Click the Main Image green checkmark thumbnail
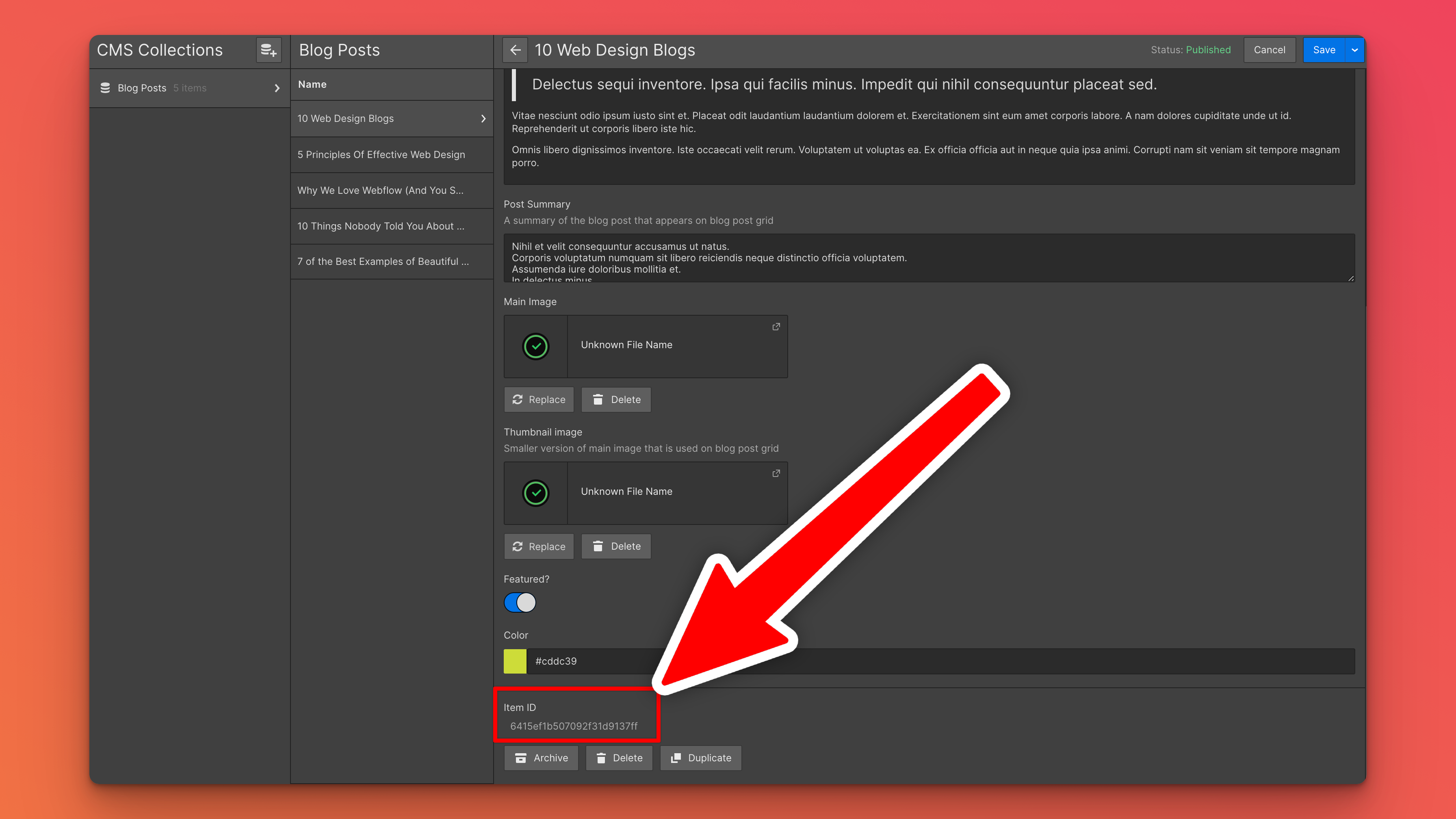This screenshot has width=1456, height=819. pos(535,347)
